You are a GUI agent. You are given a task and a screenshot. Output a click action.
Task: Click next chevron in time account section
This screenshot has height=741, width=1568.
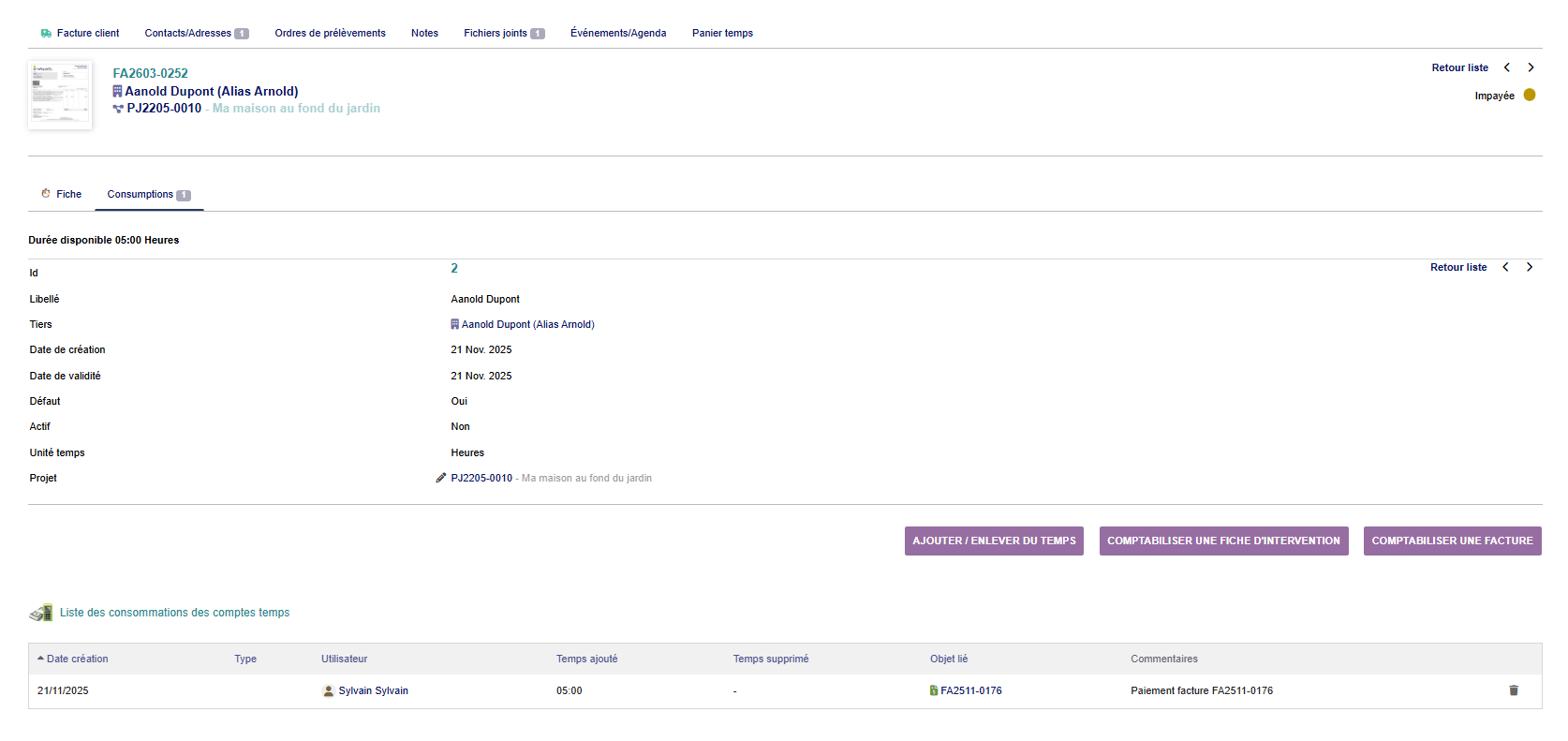[x=1530, y=267]
